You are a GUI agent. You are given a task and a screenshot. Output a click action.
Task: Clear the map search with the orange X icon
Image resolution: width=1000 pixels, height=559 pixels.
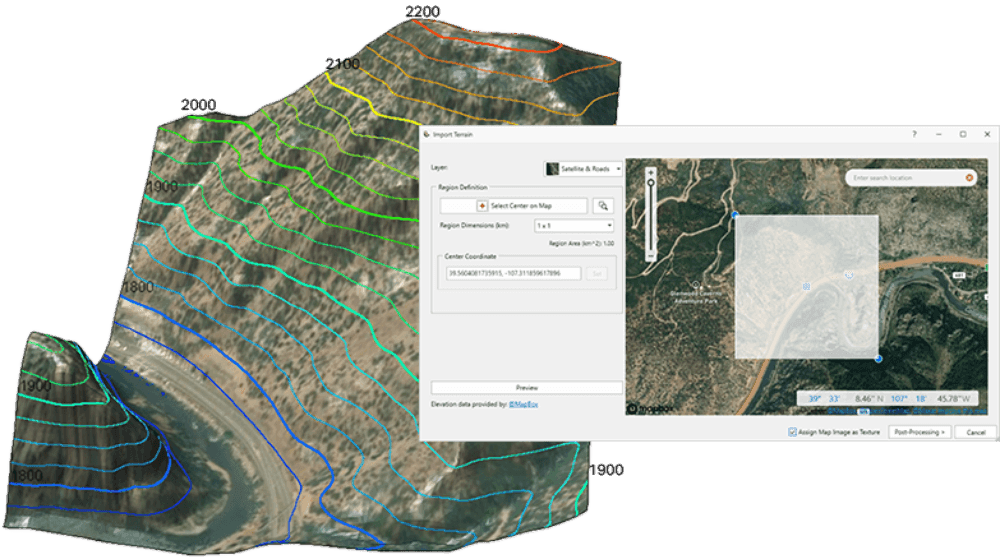(x=969, y=178)
